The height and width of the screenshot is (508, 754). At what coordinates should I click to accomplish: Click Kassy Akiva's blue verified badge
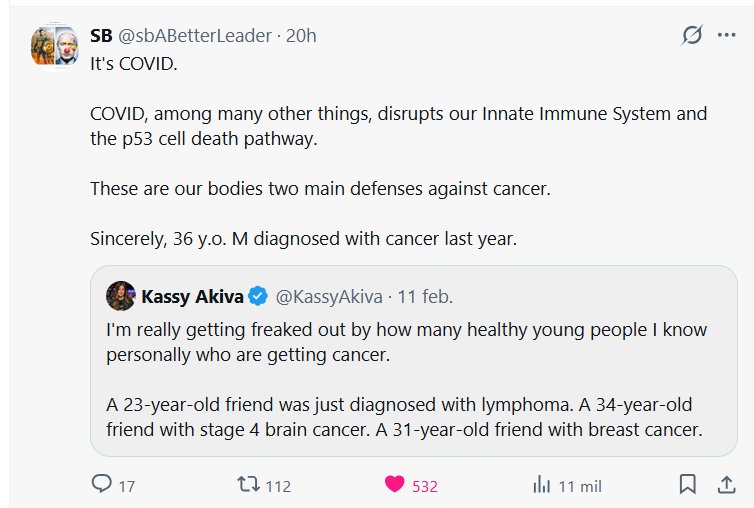(258, 296)
